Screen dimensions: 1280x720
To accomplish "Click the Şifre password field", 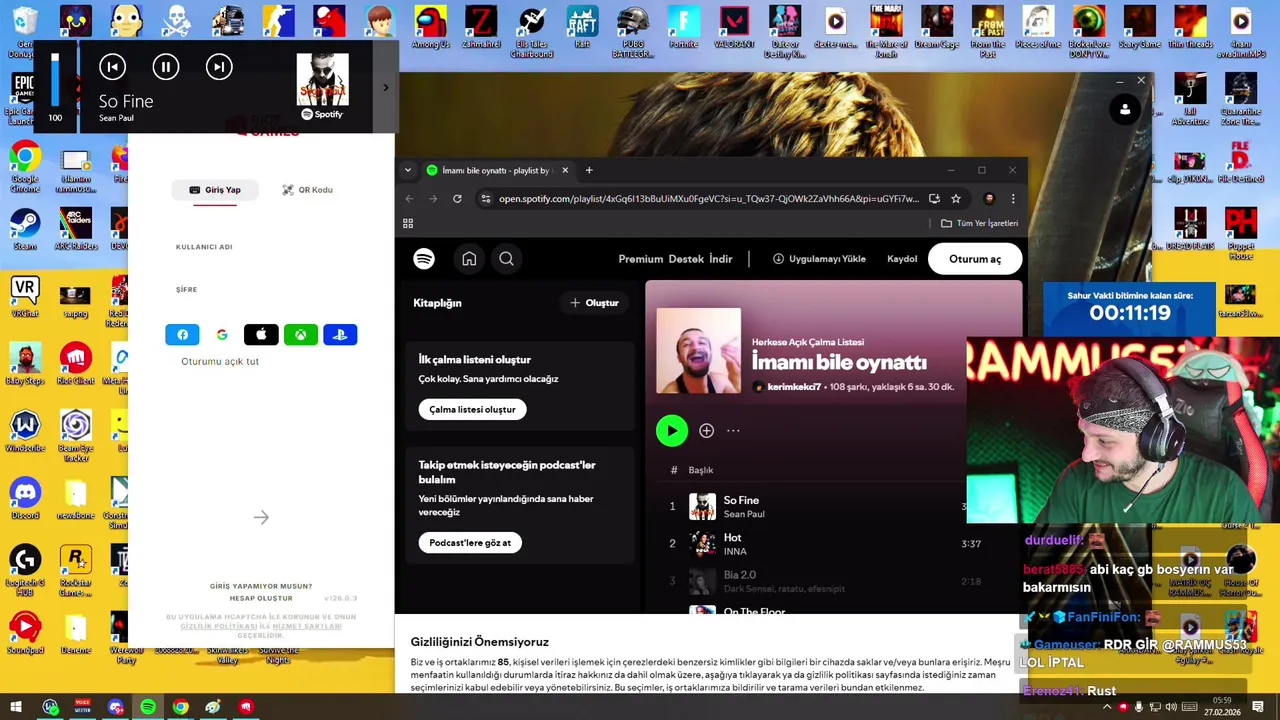I will point(261,290).
